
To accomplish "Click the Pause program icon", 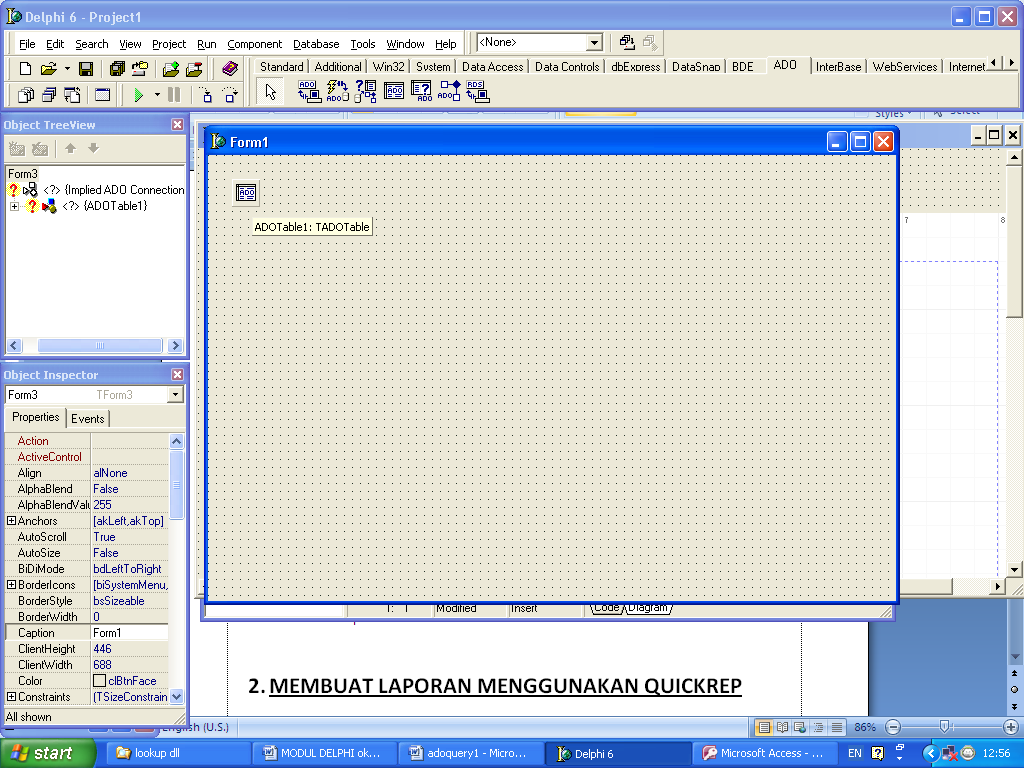I will [174, 95].
